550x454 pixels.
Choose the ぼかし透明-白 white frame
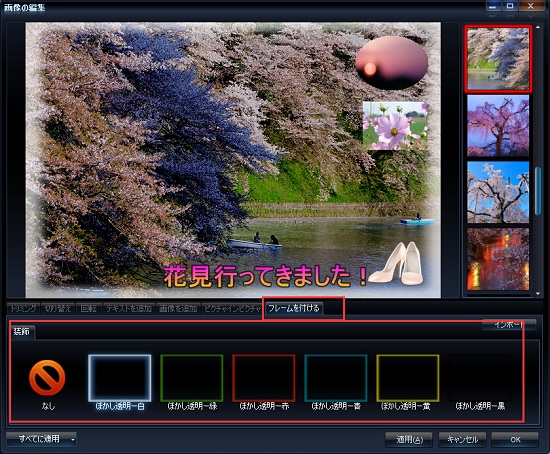(x=120, y=378)
